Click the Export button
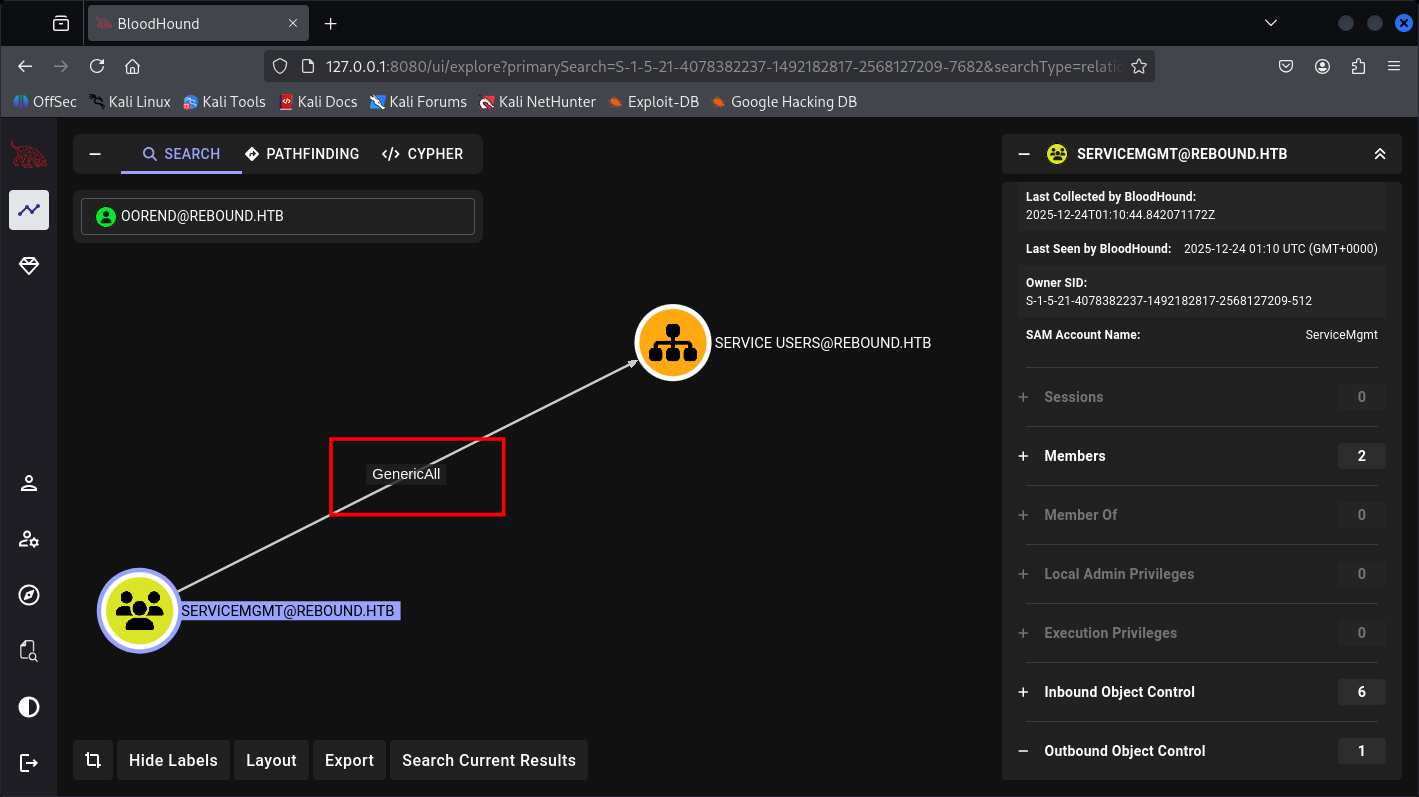Image resolution: width=1419 pixels, height=797 pixels. click(349, 760)
